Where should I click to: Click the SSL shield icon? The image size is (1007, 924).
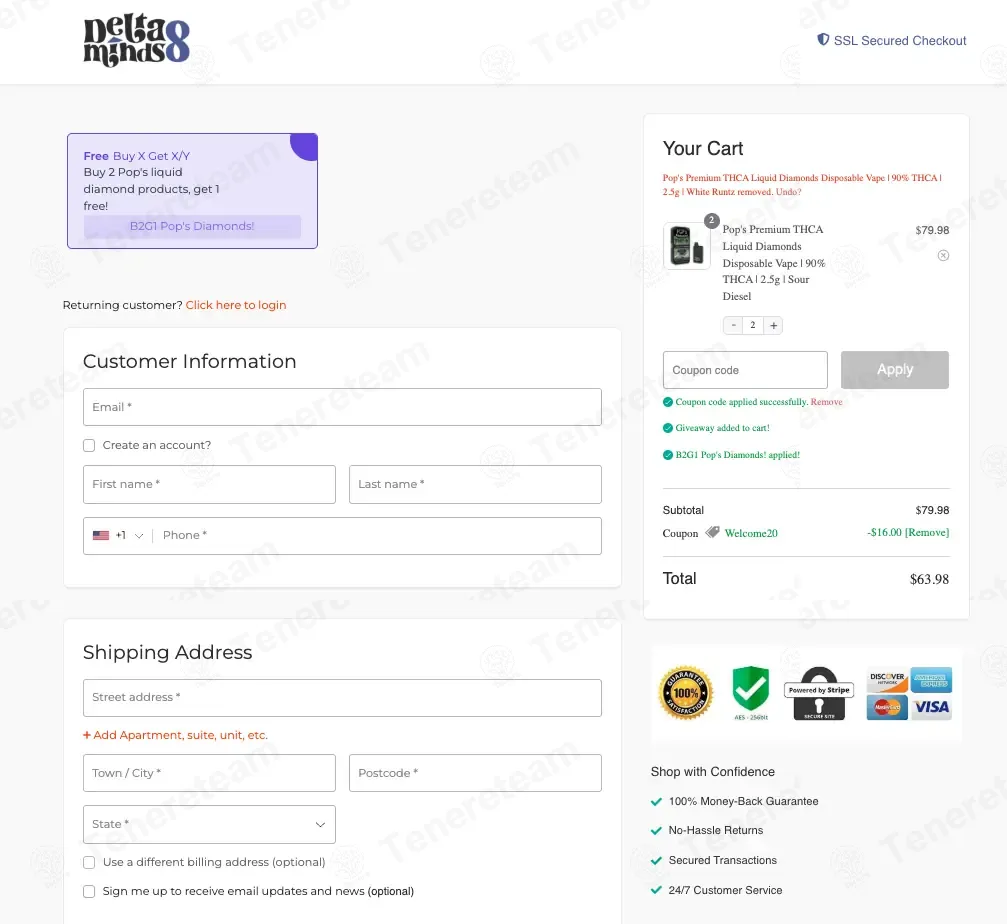(x=823, y=40)
